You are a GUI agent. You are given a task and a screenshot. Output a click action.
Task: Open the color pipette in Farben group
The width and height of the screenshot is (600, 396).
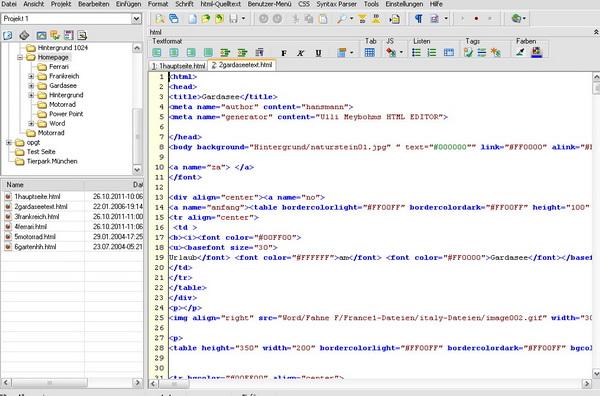(x=520, y=52)
